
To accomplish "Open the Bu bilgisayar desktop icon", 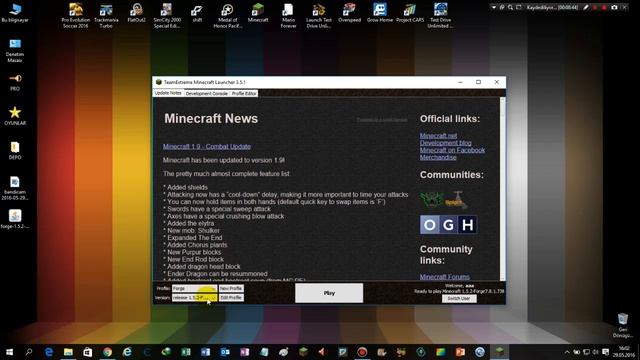I will 15,13.
